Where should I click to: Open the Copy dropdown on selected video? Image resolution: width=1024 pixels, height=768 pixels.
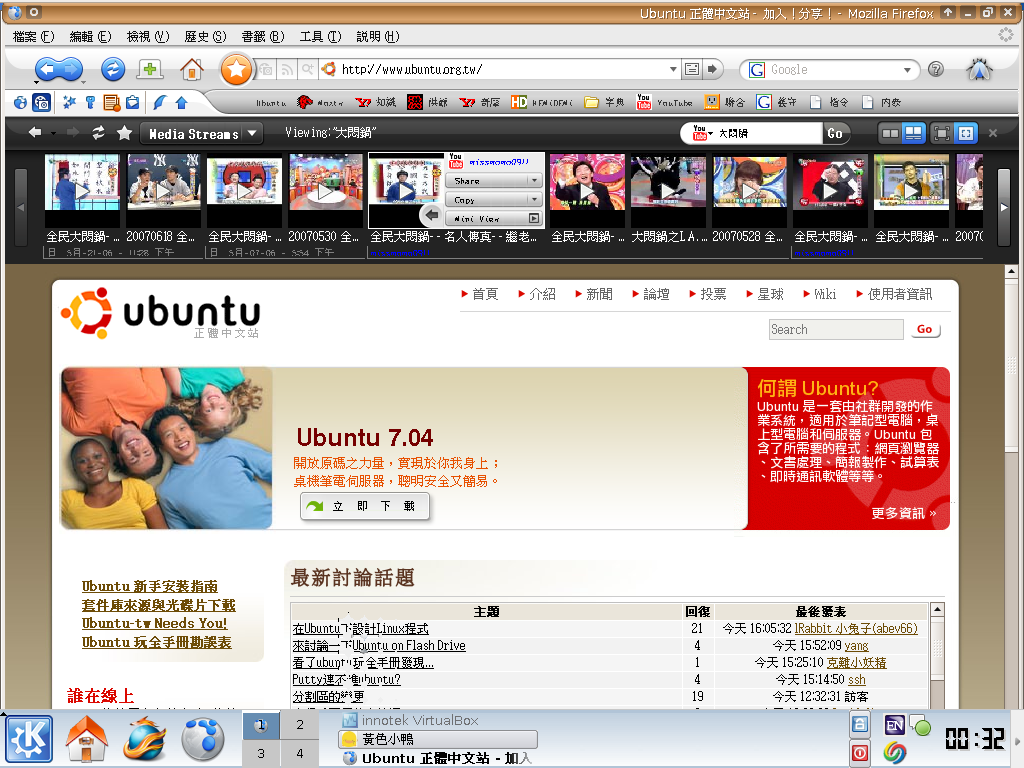pos(494,199)
